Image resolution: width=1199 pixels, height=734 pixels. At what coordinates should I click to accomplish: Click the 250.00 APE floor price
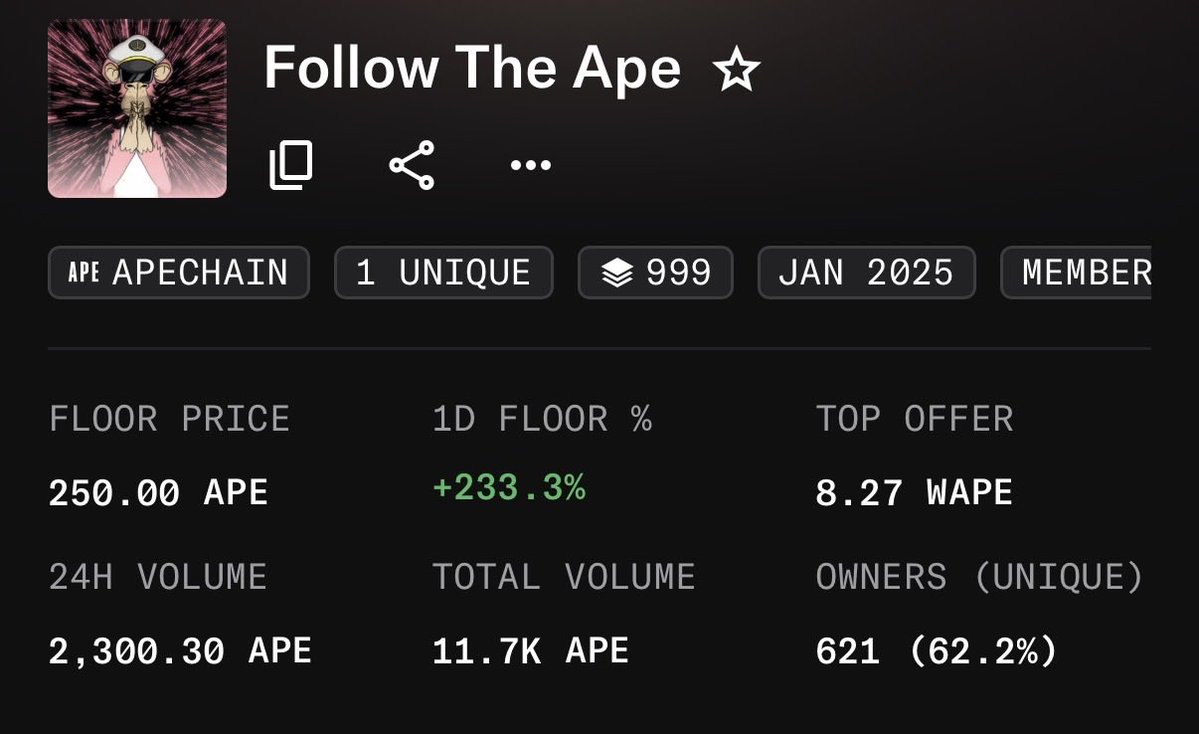pyautogui.click(x=158, y=492)
